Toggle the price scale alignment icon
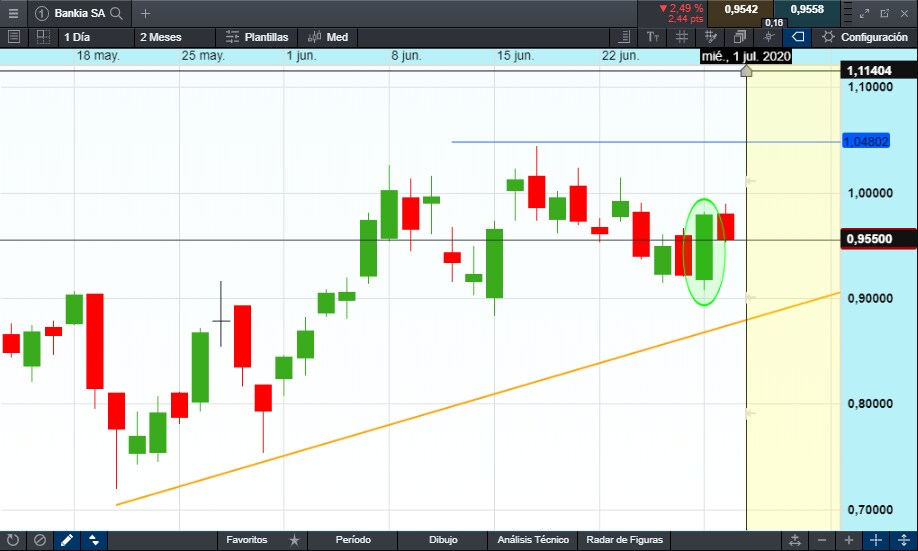This screenshot has width=918, height=551. (x=624, y=37)
